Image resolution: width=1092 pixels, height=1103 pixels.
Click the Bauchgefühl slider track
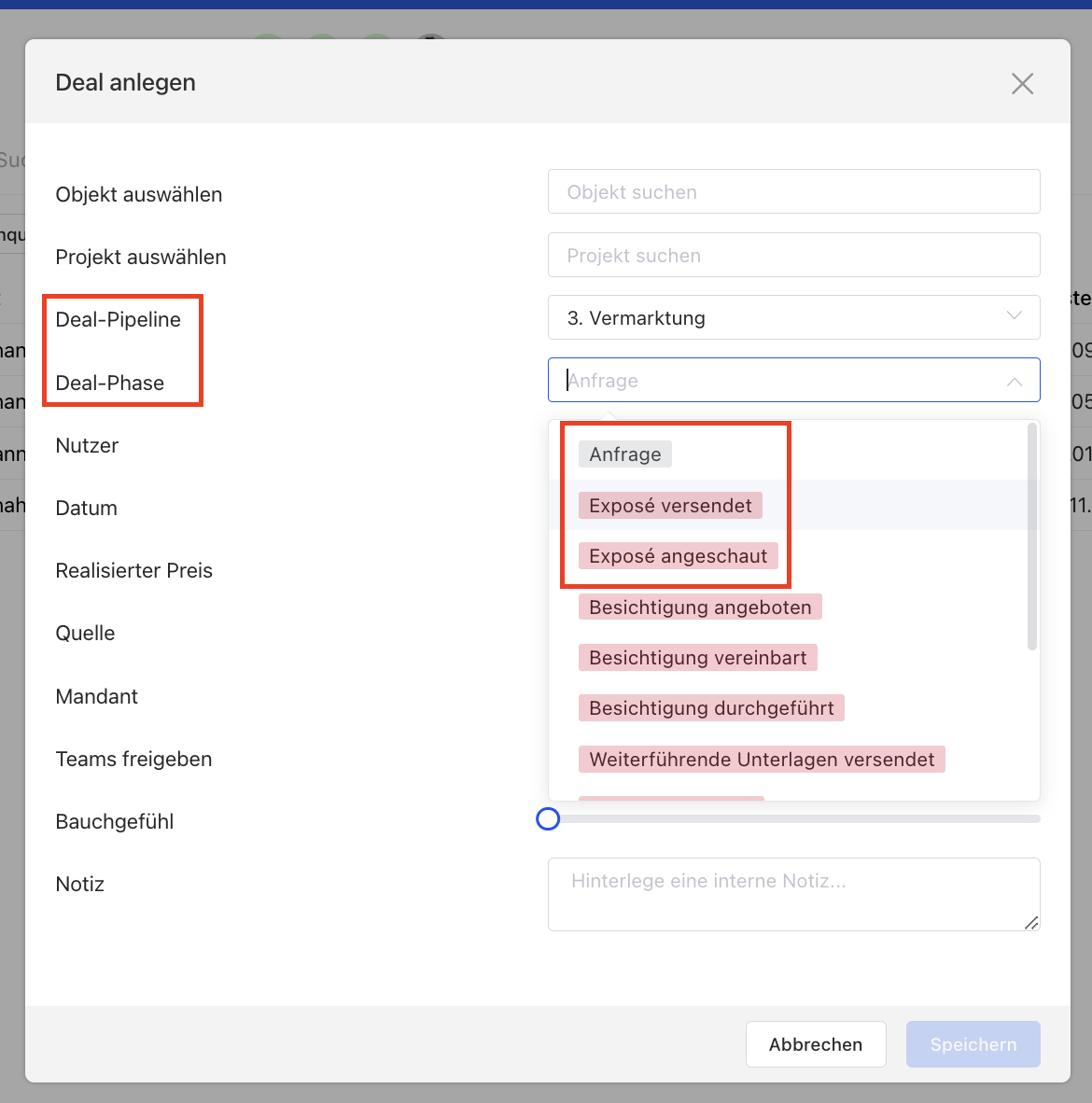(x=793, y=819)
